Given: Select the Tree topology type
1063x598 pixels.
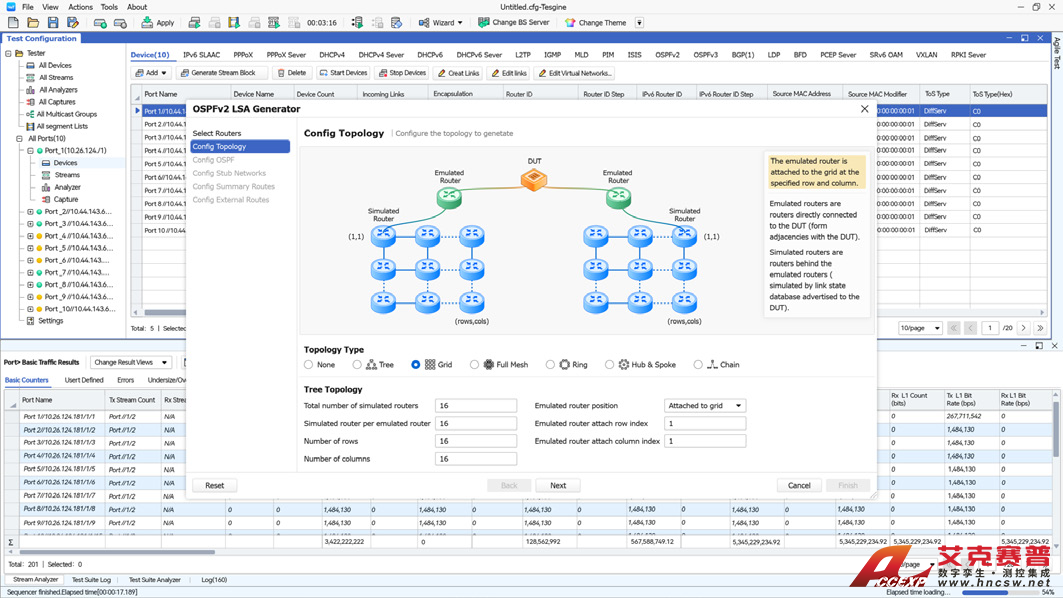Looking at the screenshot, I should pos(357,365).
